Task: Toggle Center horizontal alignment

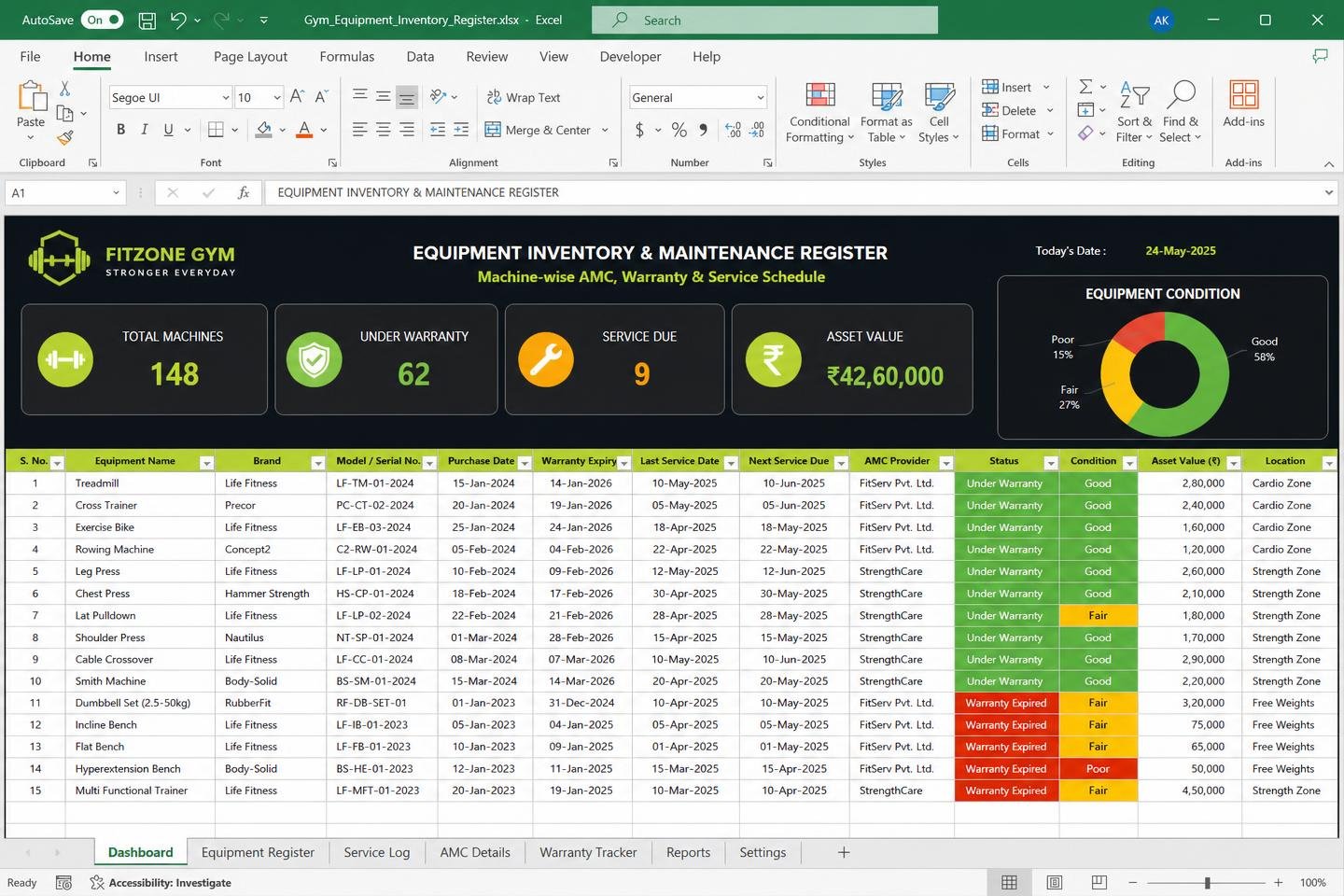Action: click(x=384, y=130)
